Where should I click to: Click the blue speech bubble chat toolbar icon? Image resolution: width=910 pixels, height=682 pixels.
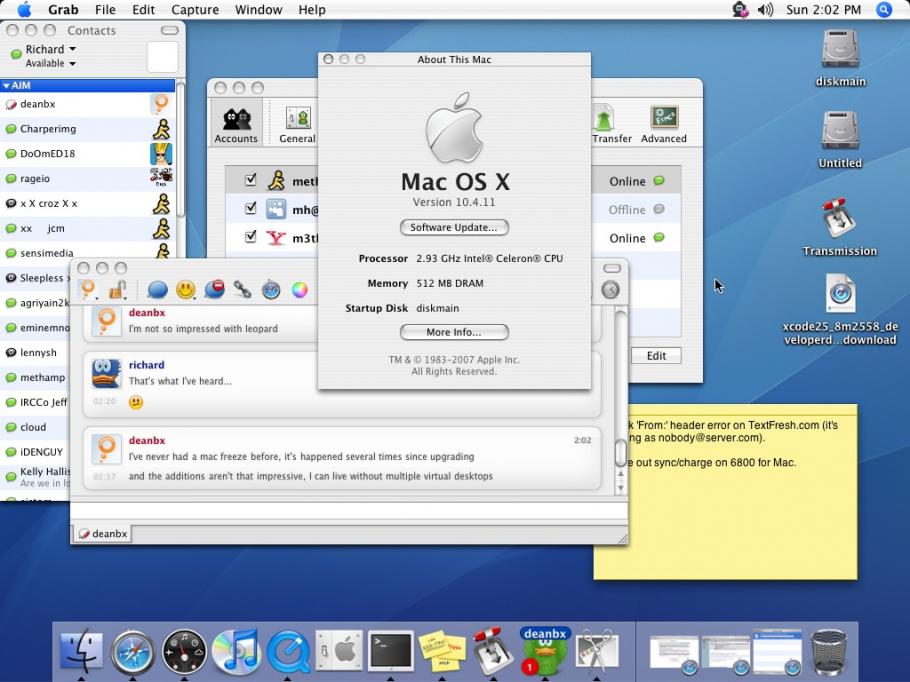pos(157,289)
